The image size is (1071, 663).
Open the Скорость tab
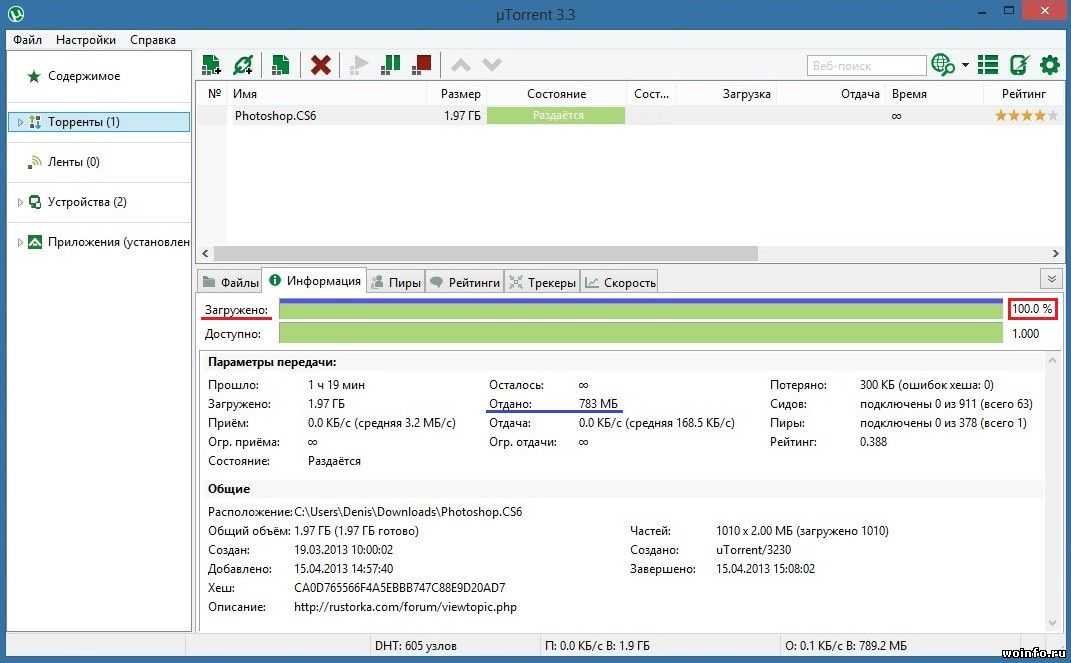point(620,282)
